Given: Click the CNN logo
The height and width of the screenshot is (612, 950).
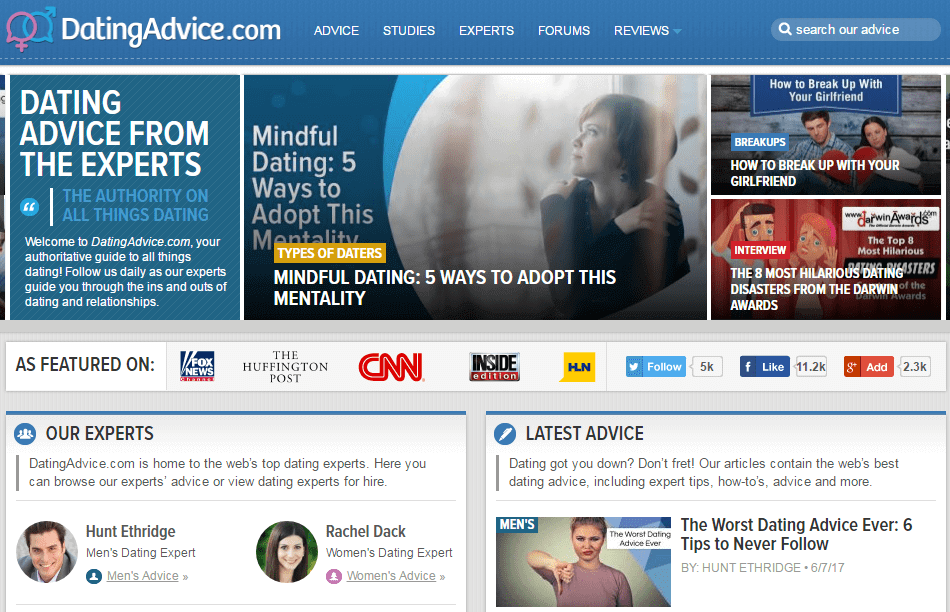Looking at the screenshot, I should [391, 367].
